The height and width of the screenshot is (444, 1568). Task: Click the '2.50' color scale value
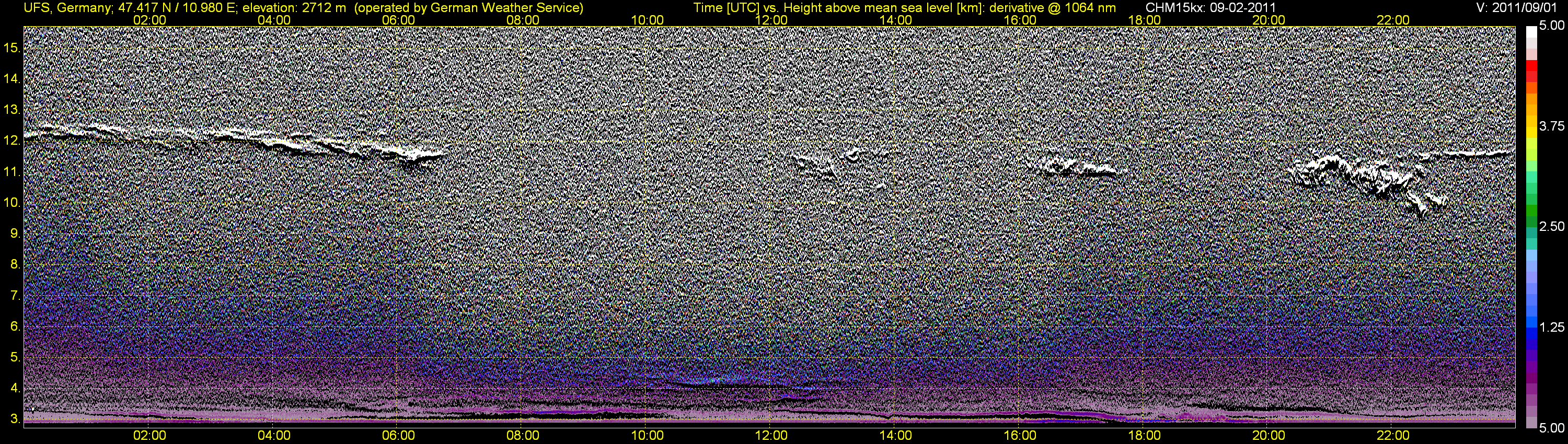1552,226
